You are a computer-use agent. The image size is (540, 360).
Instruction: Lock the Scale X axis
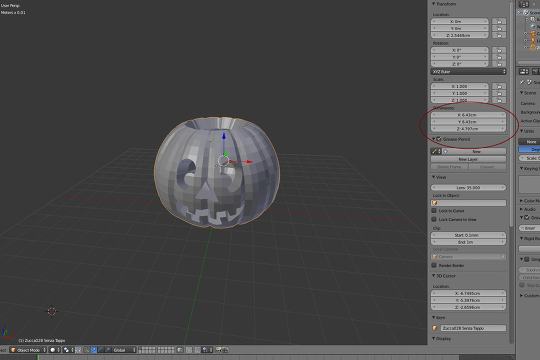tap(499, 86)
